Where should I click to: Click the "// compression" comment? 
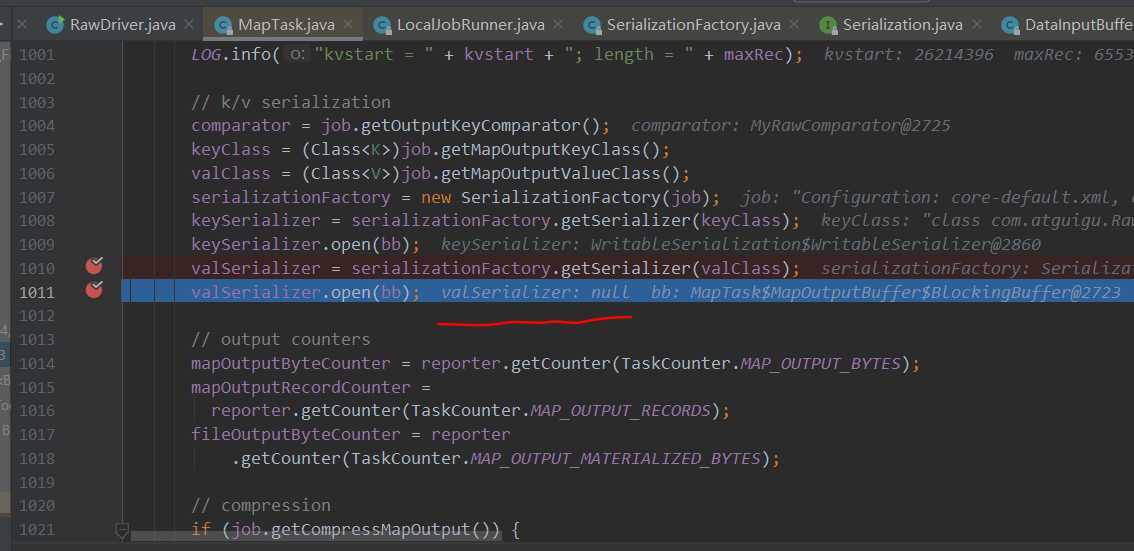click(x=261, y=505)
